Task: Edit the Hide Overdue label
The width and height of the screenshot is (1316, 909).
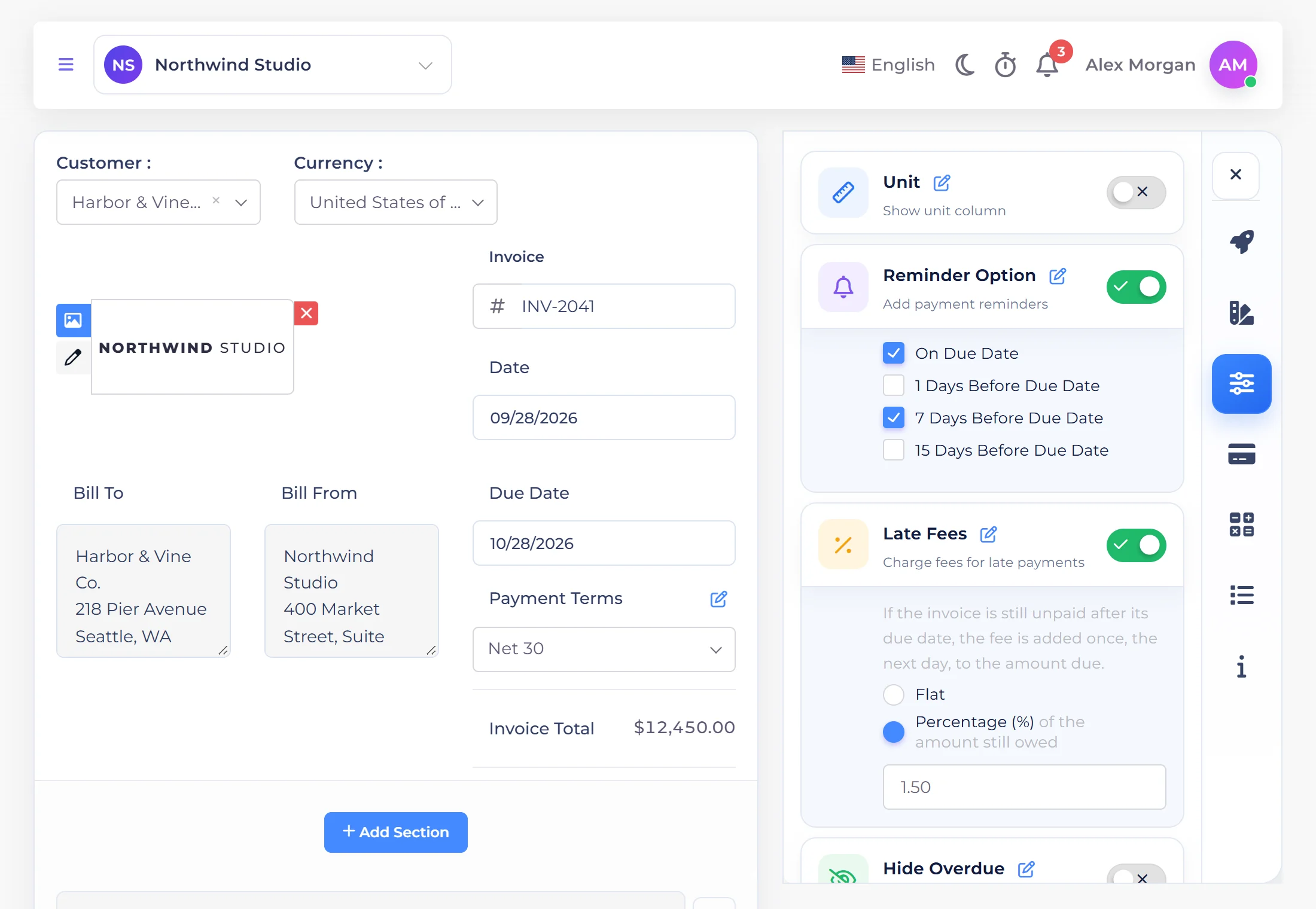Action: tap(1026, 869)
